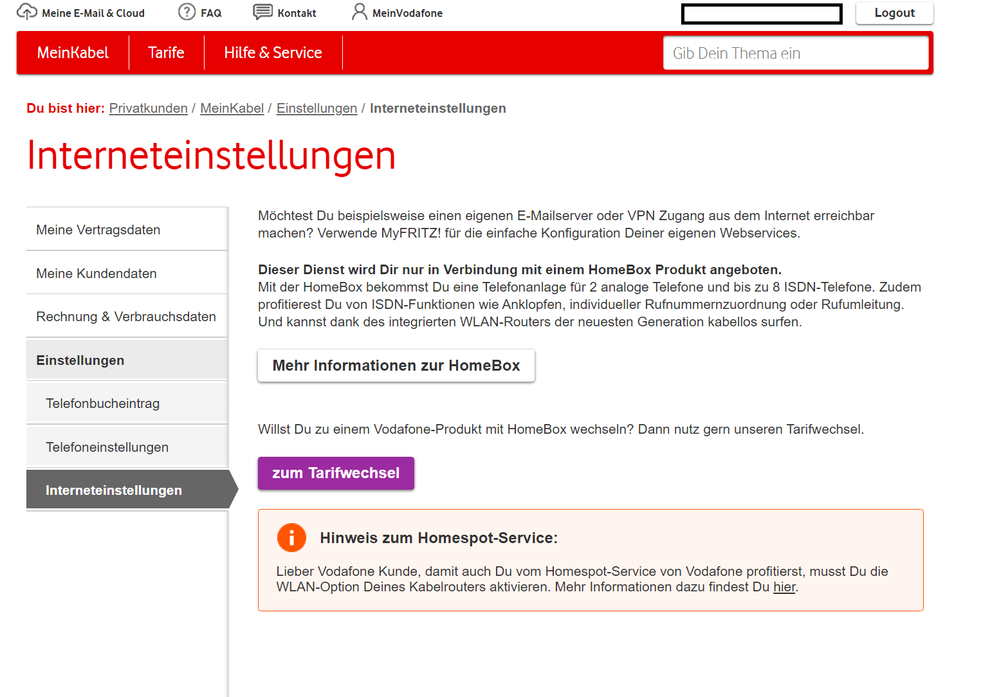Image resolution: width=999 pixels, height=697 pixels.
Task: Navigate to Einstellungen in the breadcrumb
Action: (316, 108)
